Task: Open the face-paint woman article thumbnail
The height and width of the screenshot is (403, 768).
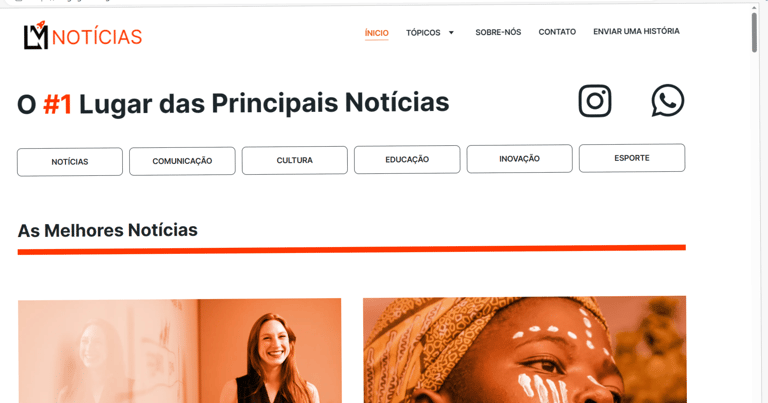Action: 525,350
